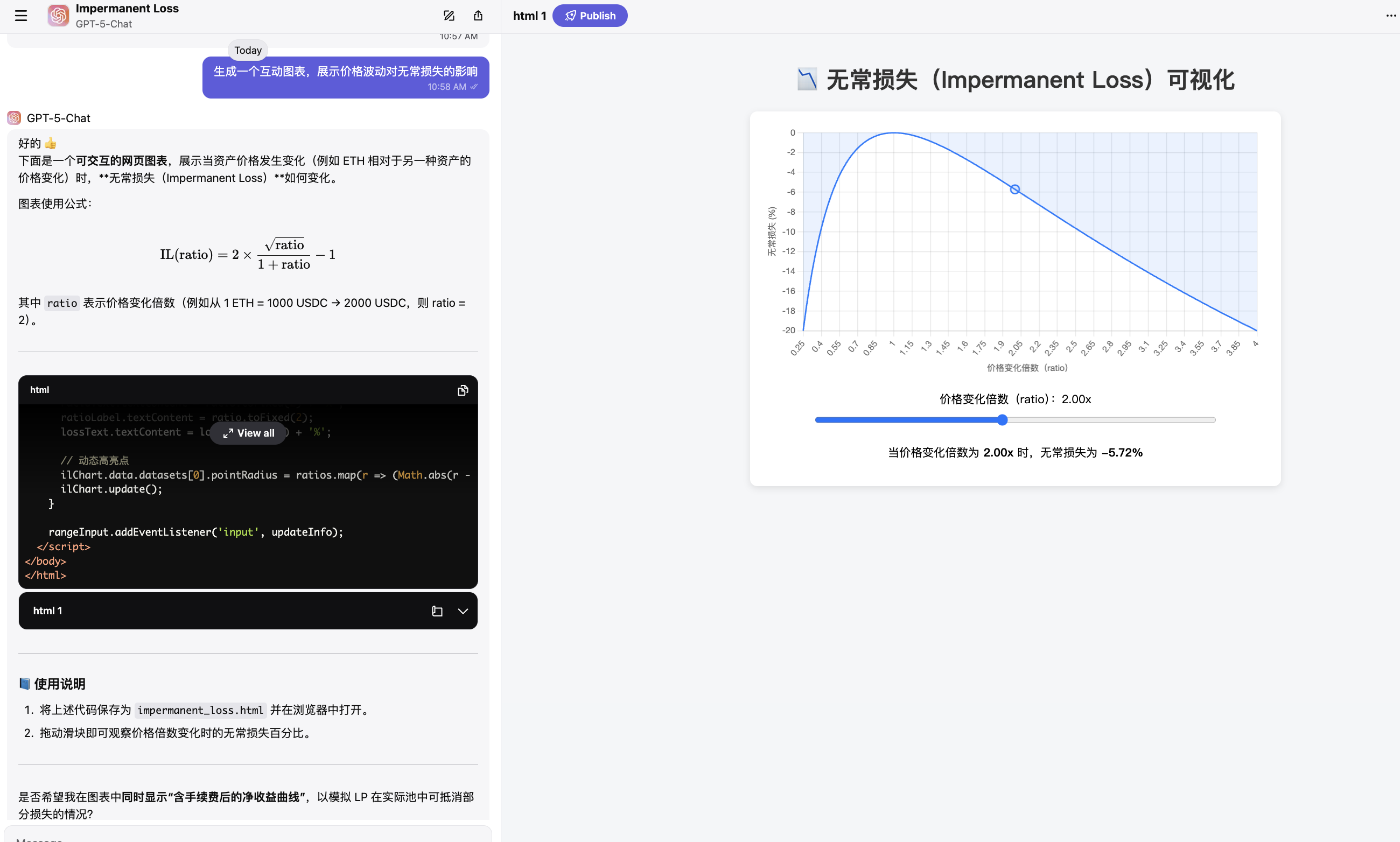Select the html 1 tab label
This screenshot has width=1400, height=842.
pos(529,16)
